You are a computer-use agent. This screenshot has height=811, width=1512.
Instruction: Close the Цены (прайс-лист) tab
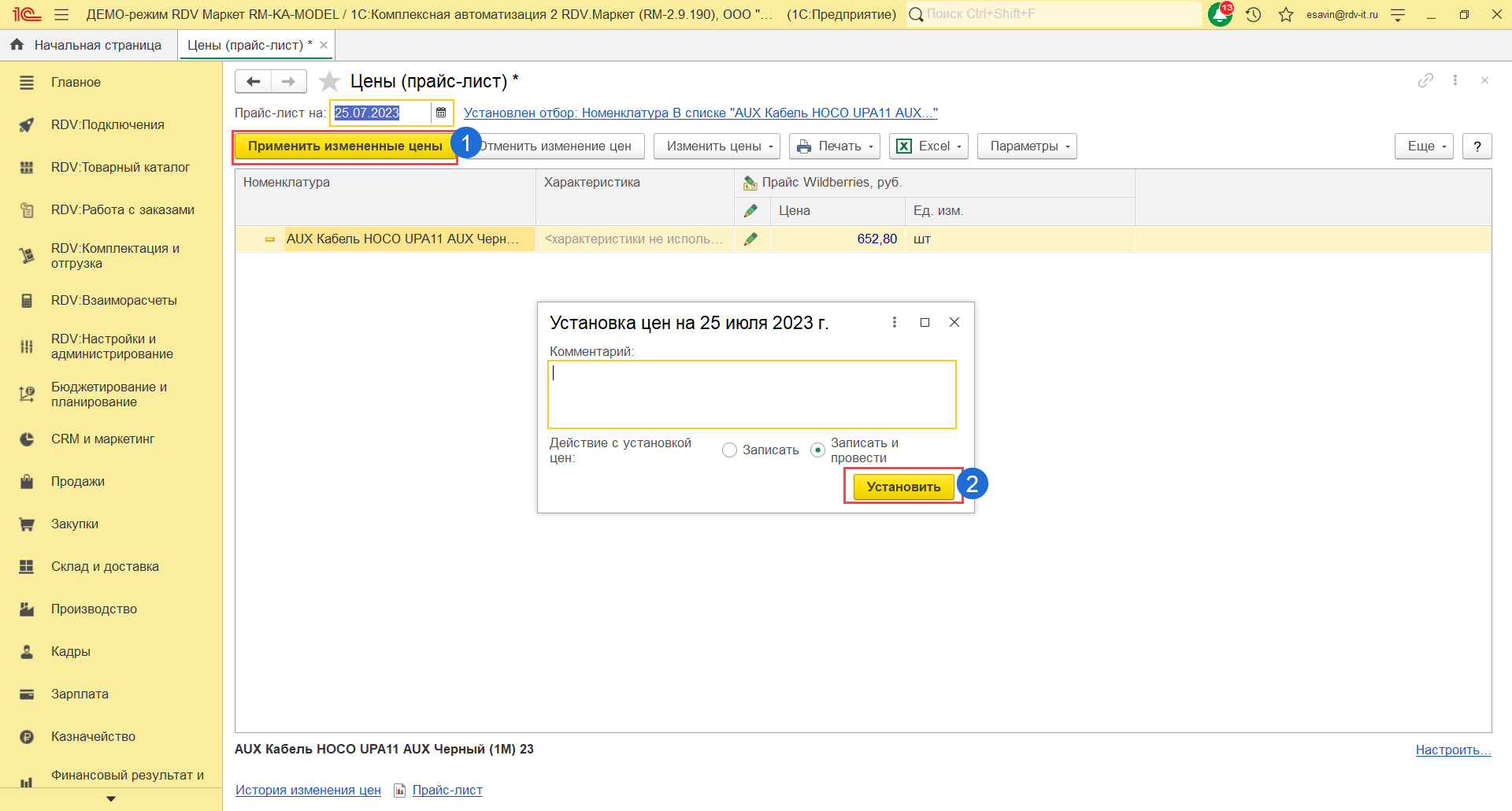click(324, 45)
